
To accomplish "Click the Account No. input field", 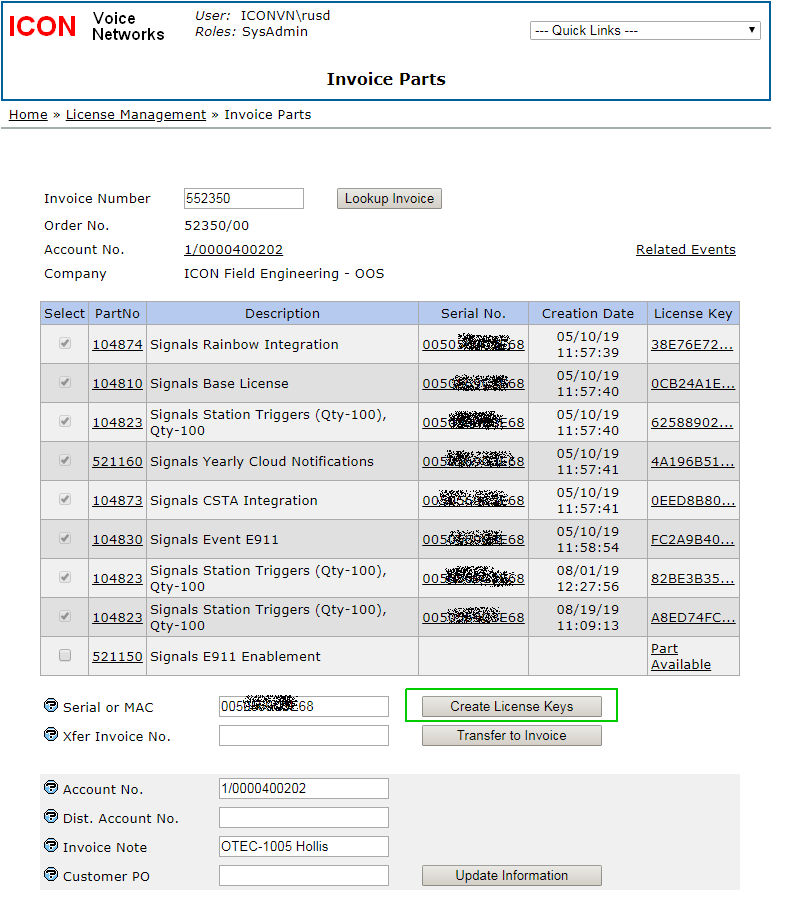I will pyautogui.click(x=304, y=789).
